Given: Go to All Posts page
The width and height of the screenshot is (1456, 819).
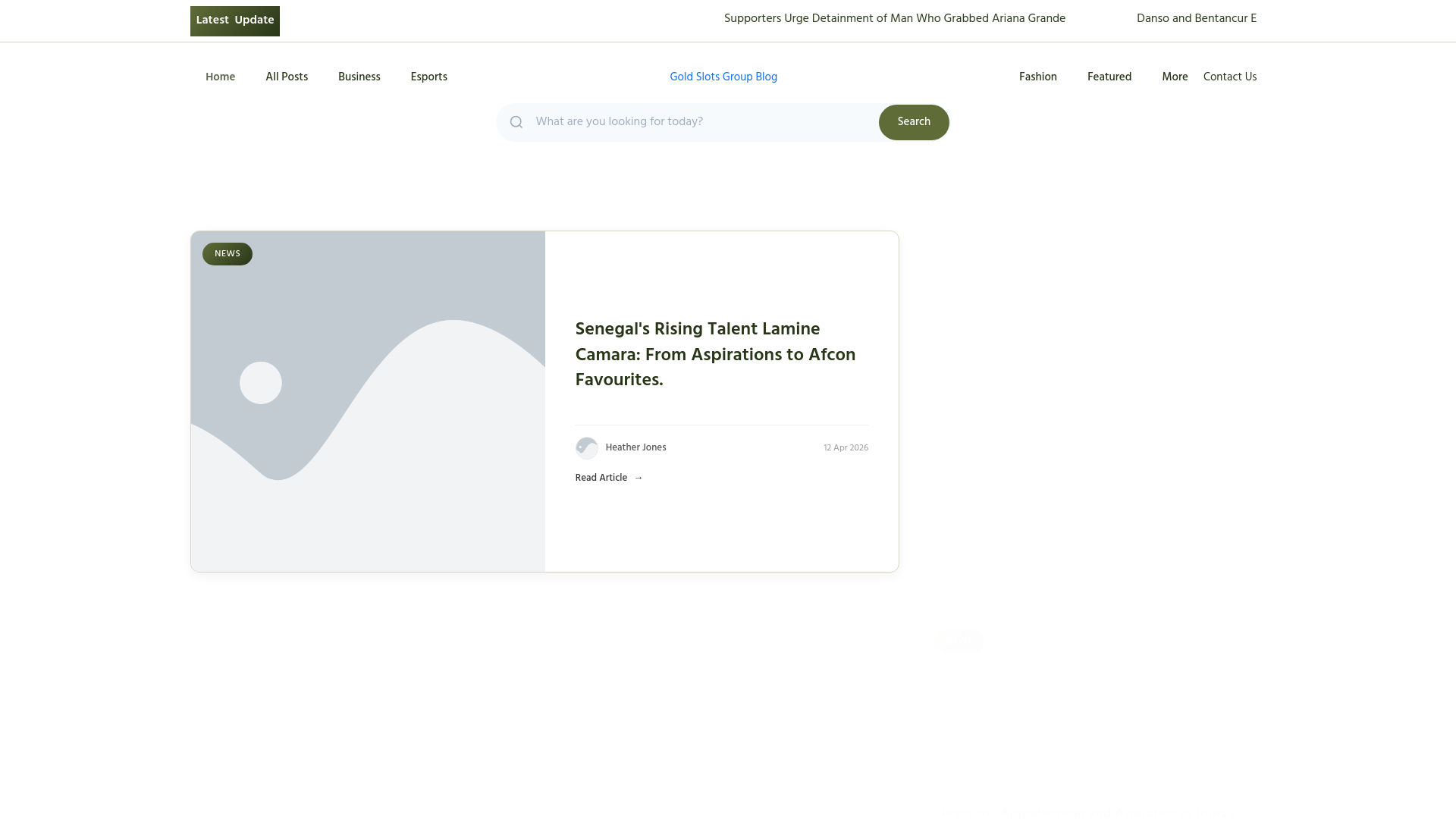Looking at the screenshot, I should (x=287, y=77).
